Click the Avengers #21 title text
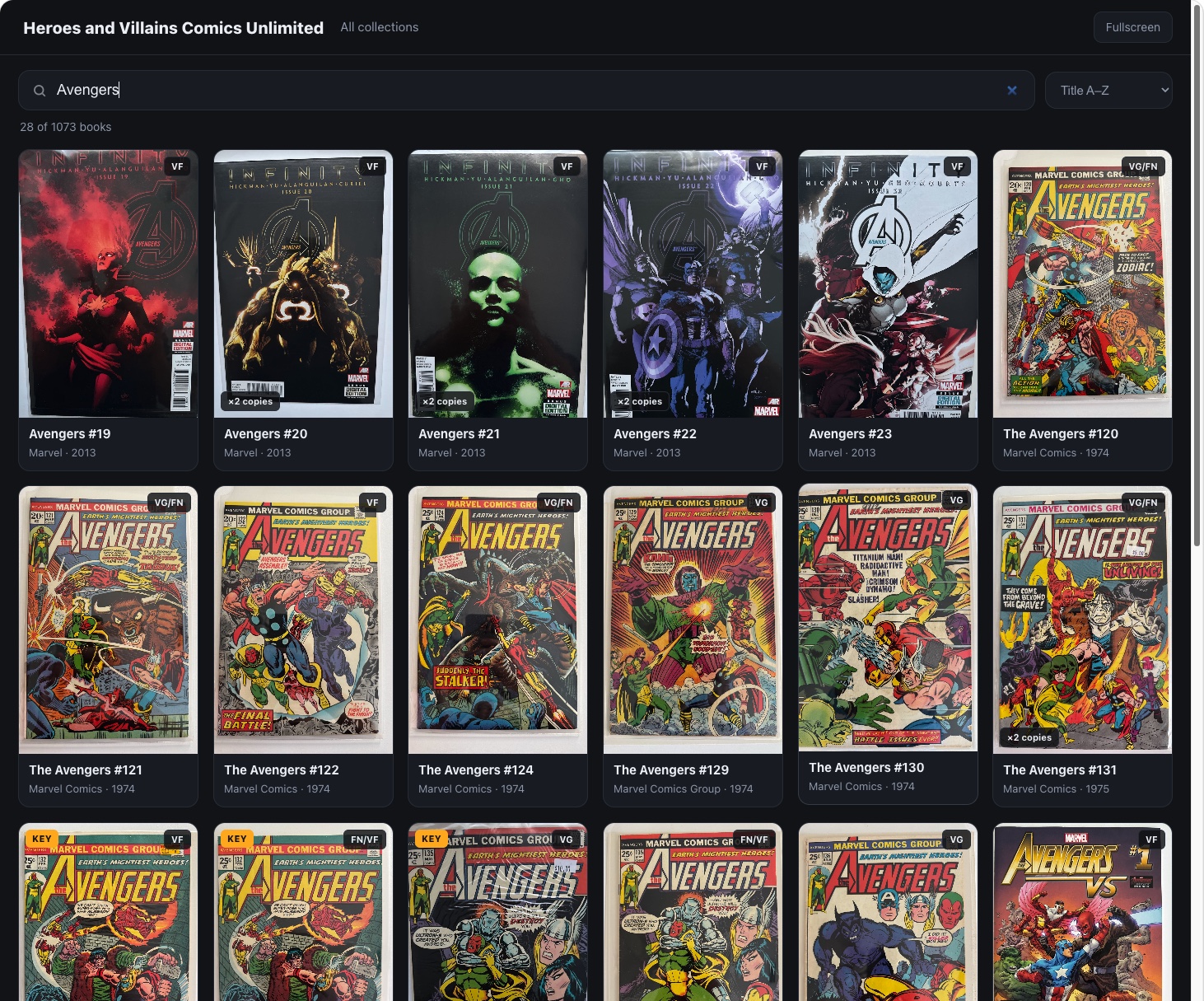The image size is (1204, 1001). (x=460, y=434)
